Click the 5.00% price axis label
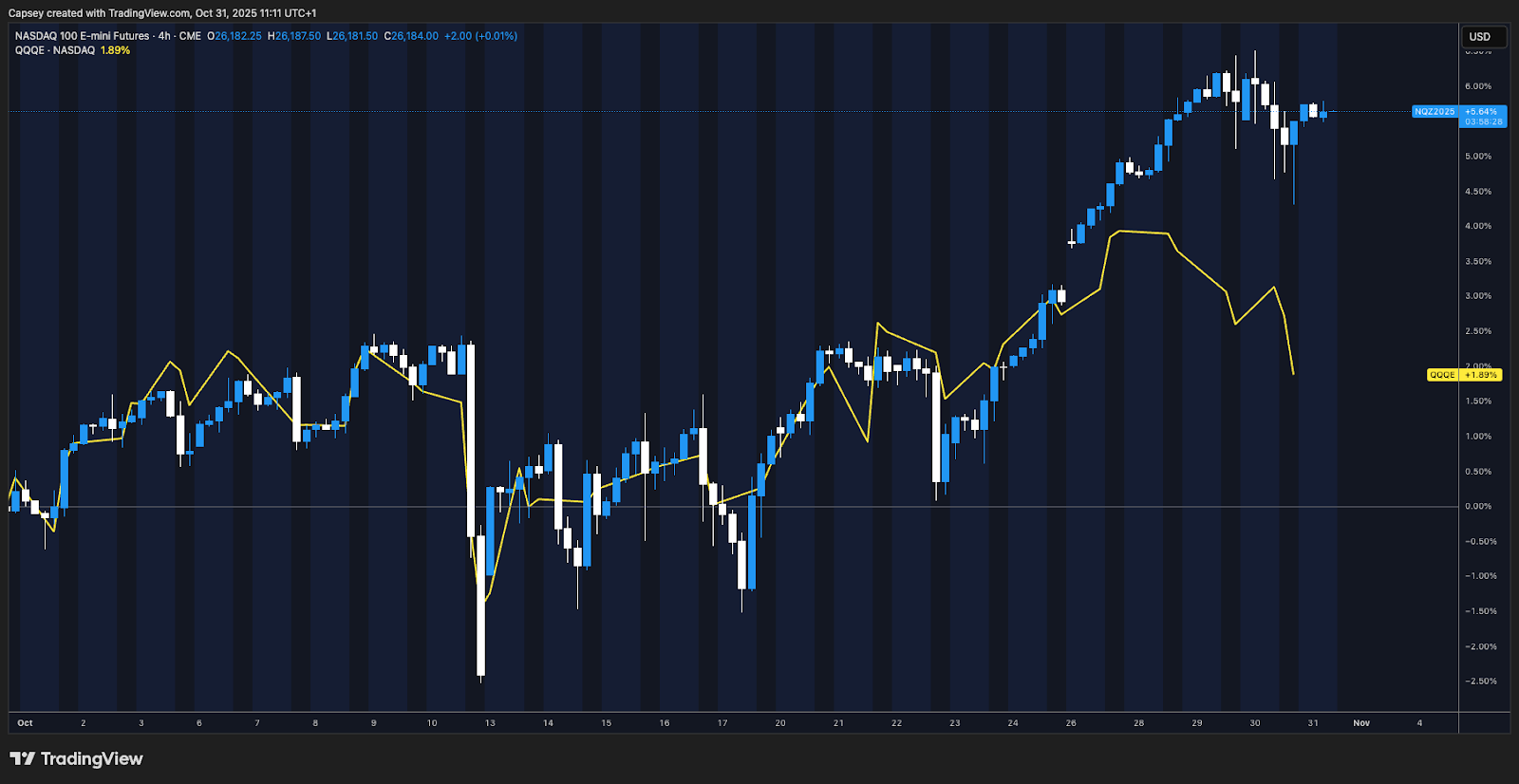Image resolution: width=1519 pixels, height=784 pixels. pyautogui.click(x=1478, y=157)
